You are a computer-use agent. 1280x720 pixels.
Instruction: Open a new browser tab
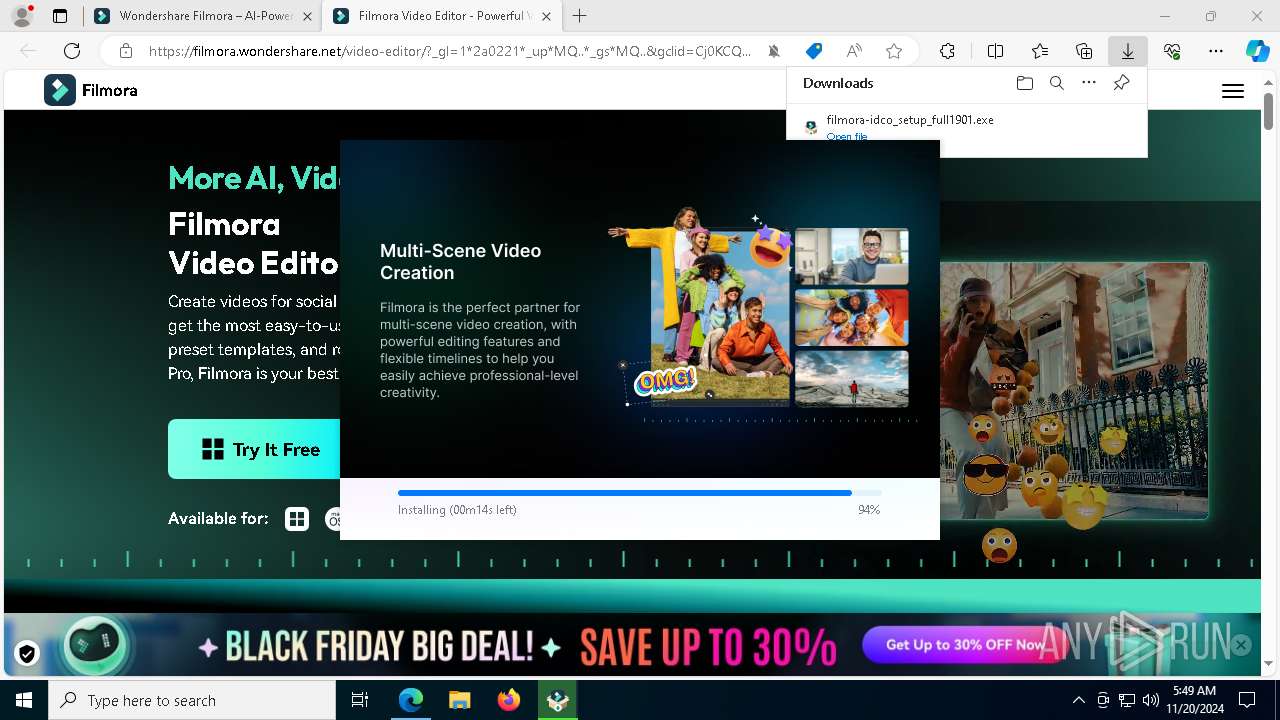(580, 16)
